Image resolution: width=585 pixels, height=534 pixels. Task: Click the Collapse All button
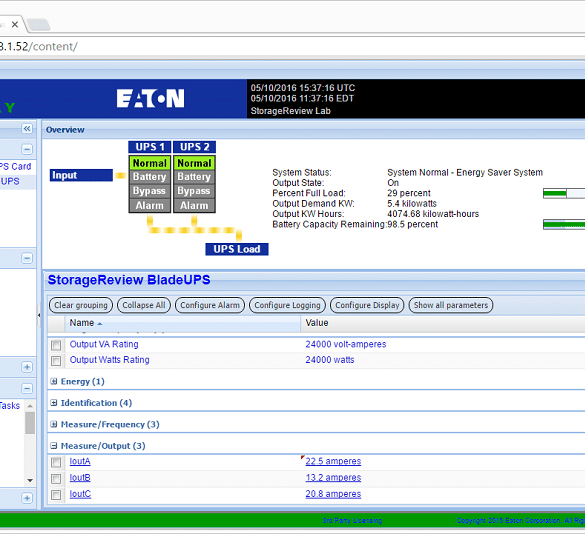click(x=144, y=305)
